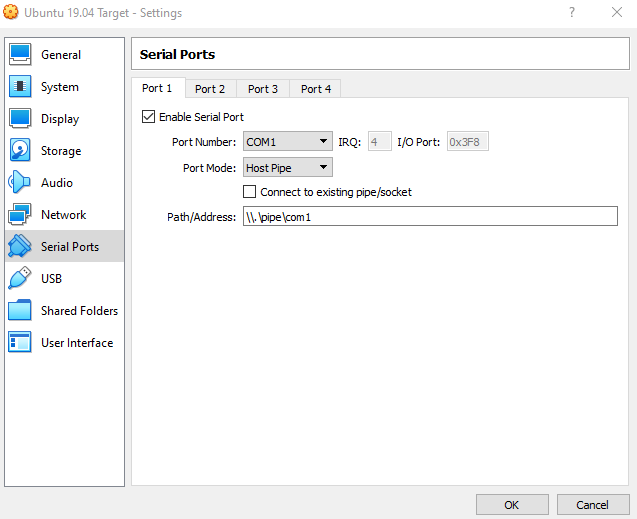Viewport: 637px width, 519px height.
Task: Expand the Port Number COM1 dropdown
Action: pyautogui.click(x=287, y=142)
